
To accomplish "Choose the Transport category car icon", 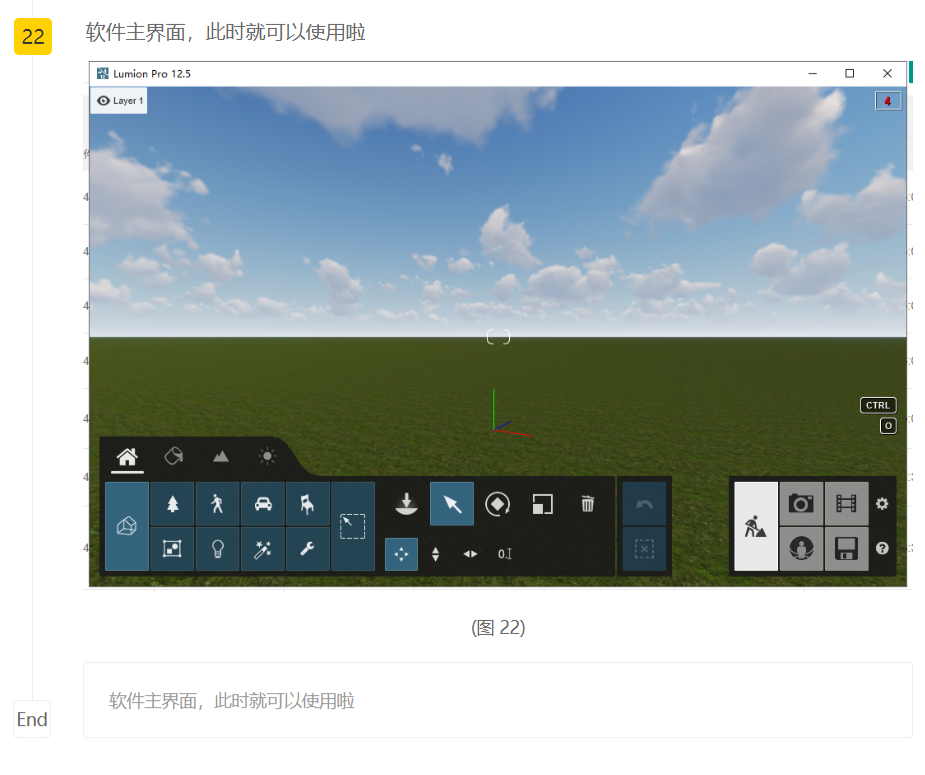I will pyautogui.click(x=263, y=504).
